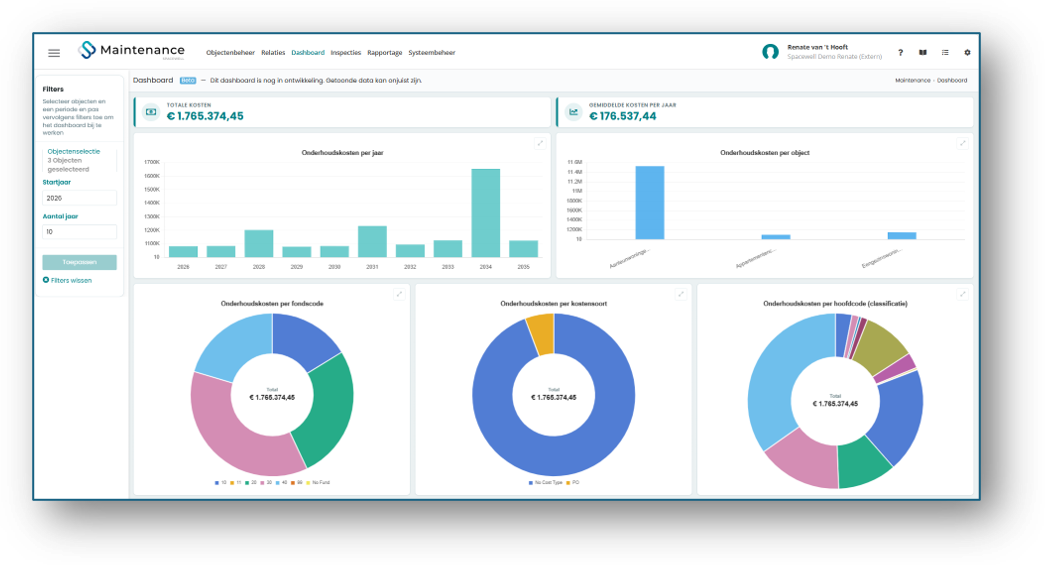Open the Rapportage menu
Viewport: 1045px width, 565px height.
pyautogui.click(x=385, y=53)
